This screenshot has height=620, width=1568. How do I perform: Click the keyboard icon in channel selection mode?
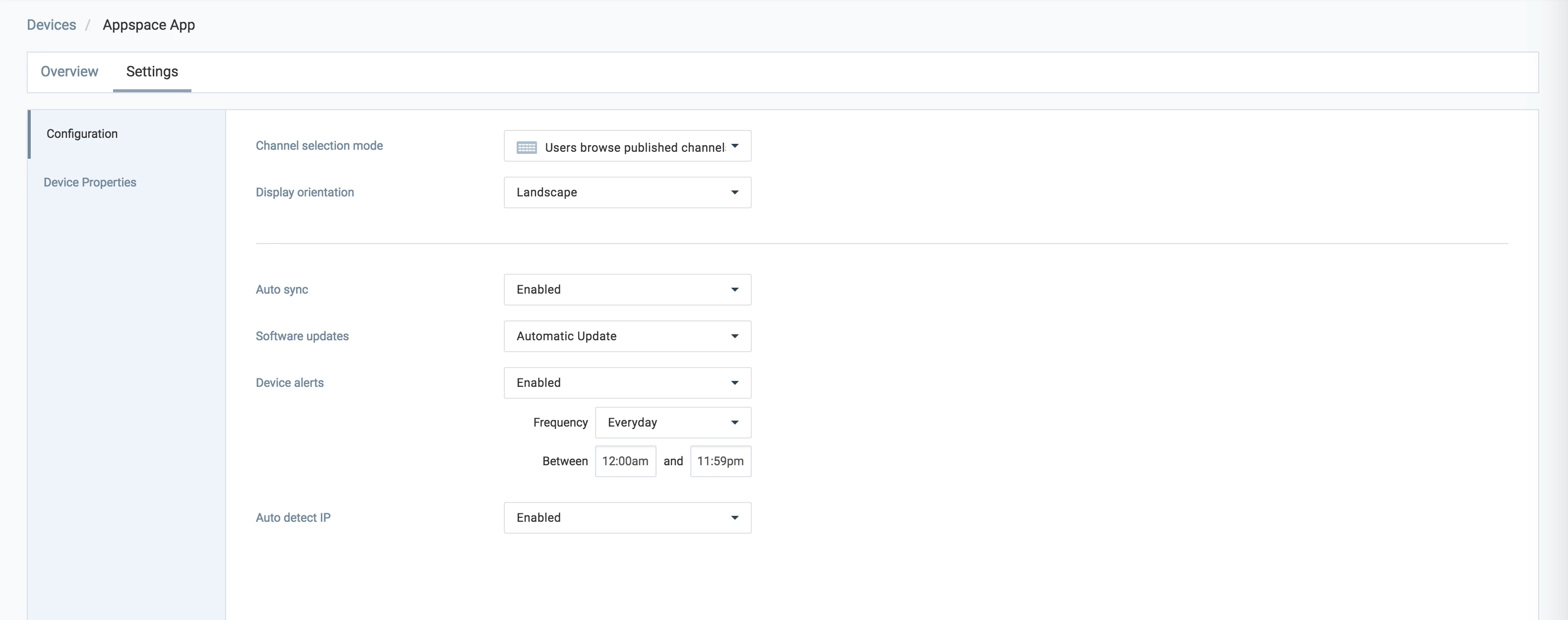point(526,147)
